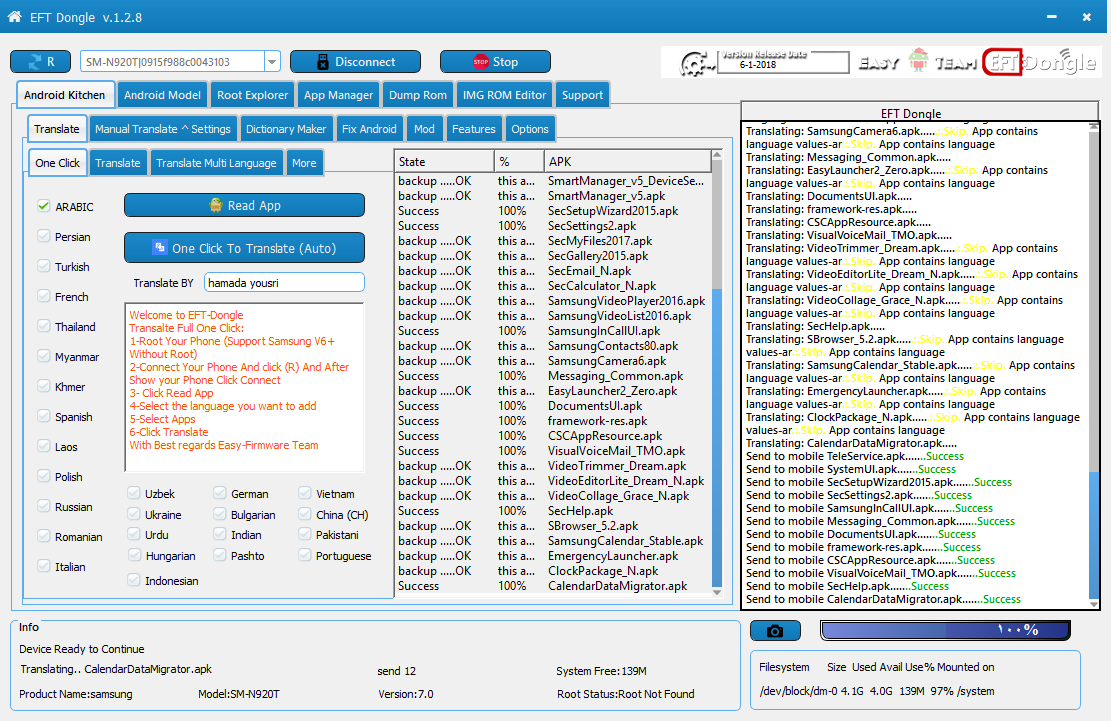Viewport: 1111px width, 721px height.
Task: Click the log panel scroll down arrow
Action: click(x=1094, y=603)
